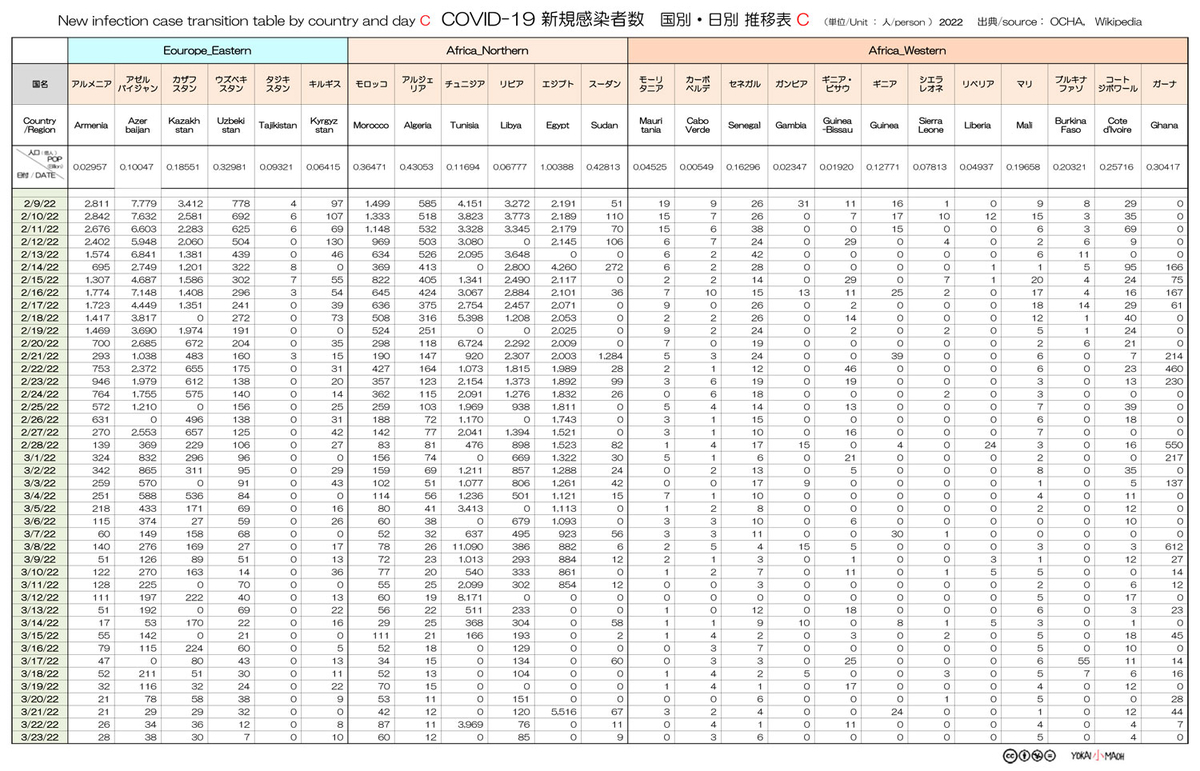Click Armenia population value 0.02957
This screenshot has height=771, width=1200.
tap(92, 167)
